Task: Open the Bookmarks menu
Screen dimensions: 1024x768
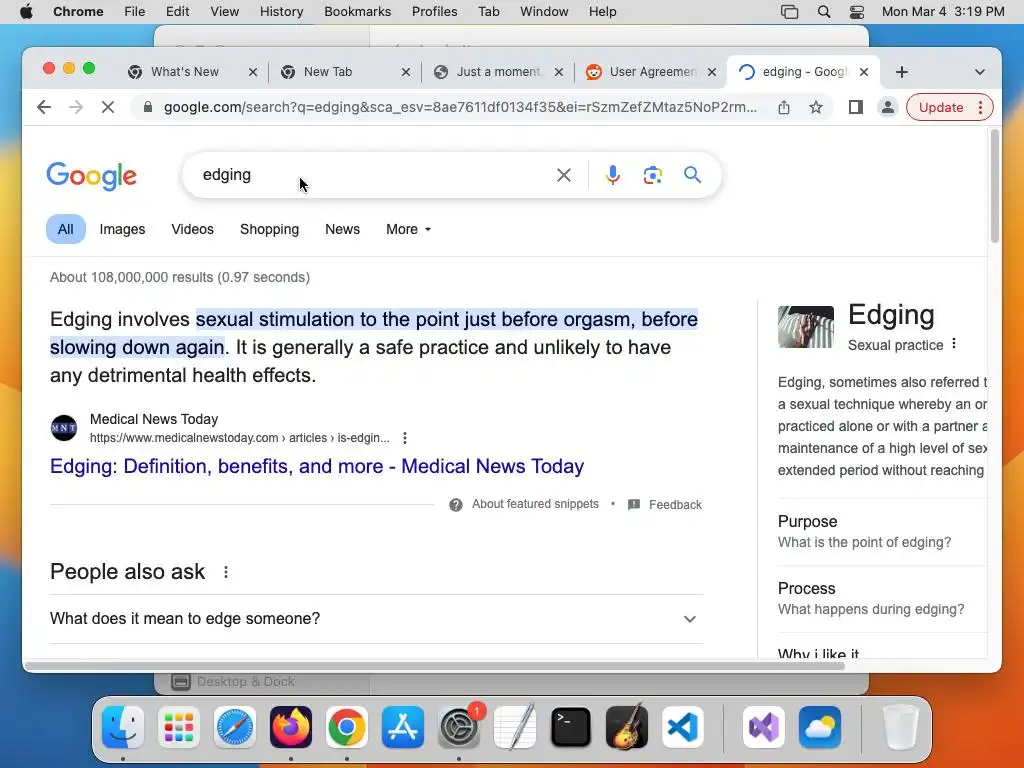Action: (x=357, y=12)
